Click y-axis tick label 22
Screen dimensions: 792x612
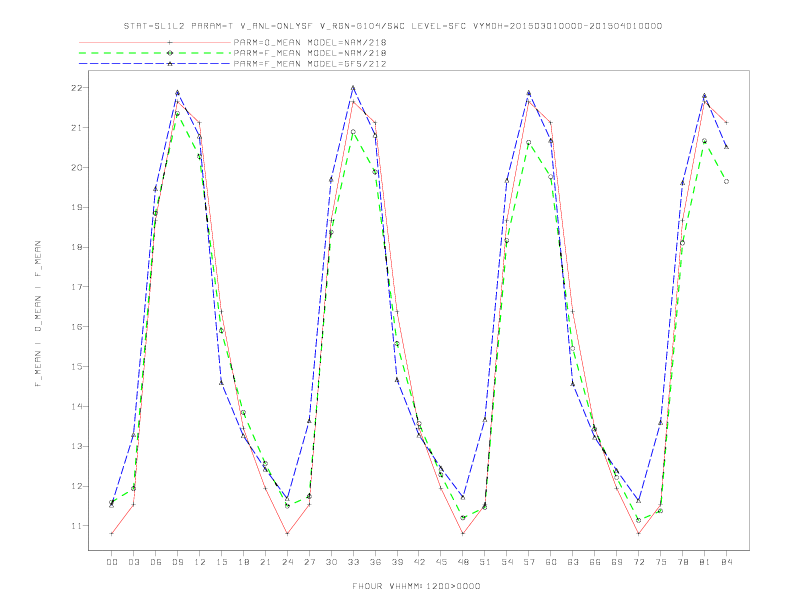[76, 88]
